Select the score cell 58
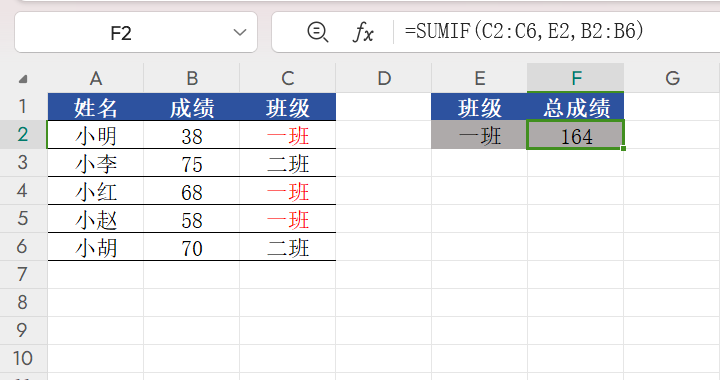Screen dimensions: 720x380 191,219
